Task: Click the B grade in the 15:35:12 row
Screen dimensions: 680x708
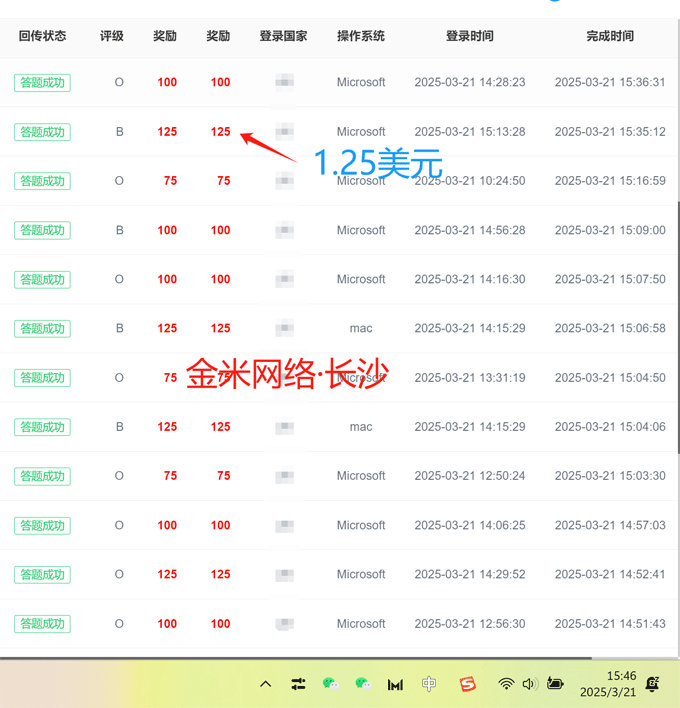Action: coord(120,132)
